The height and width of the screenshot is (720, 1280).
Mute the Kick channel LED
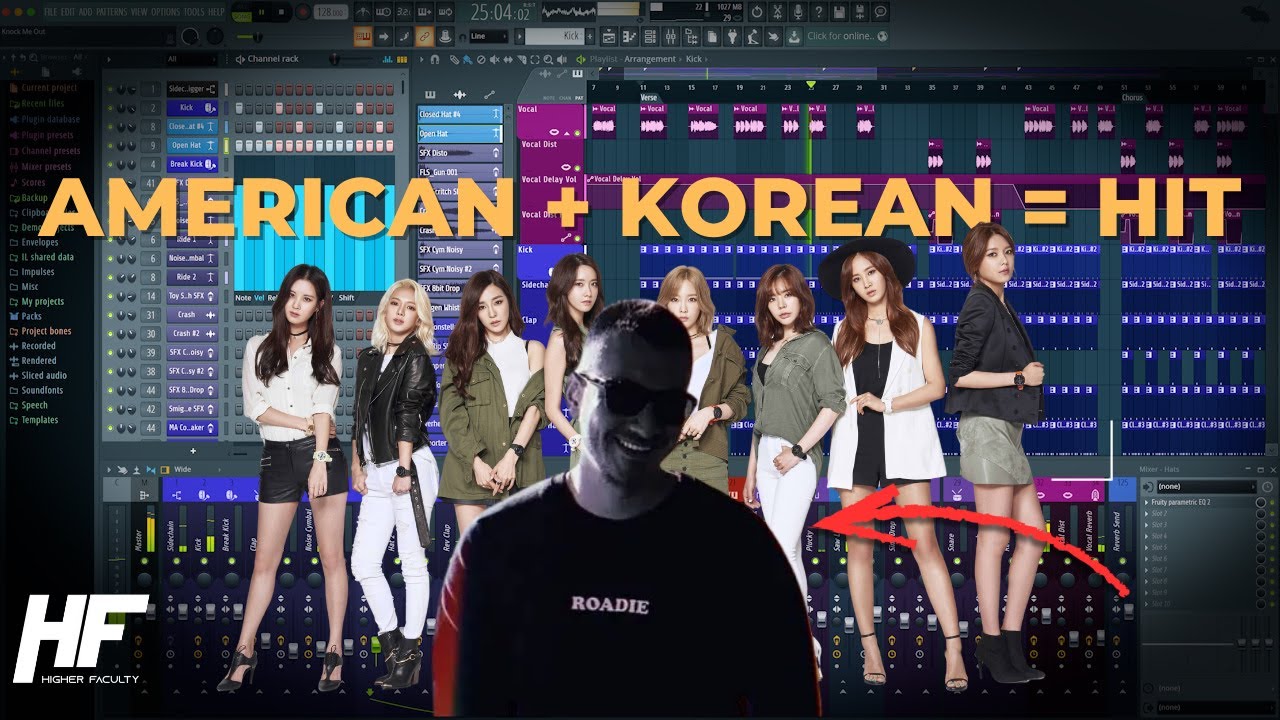pyautogui.click(x=109, y=107)
